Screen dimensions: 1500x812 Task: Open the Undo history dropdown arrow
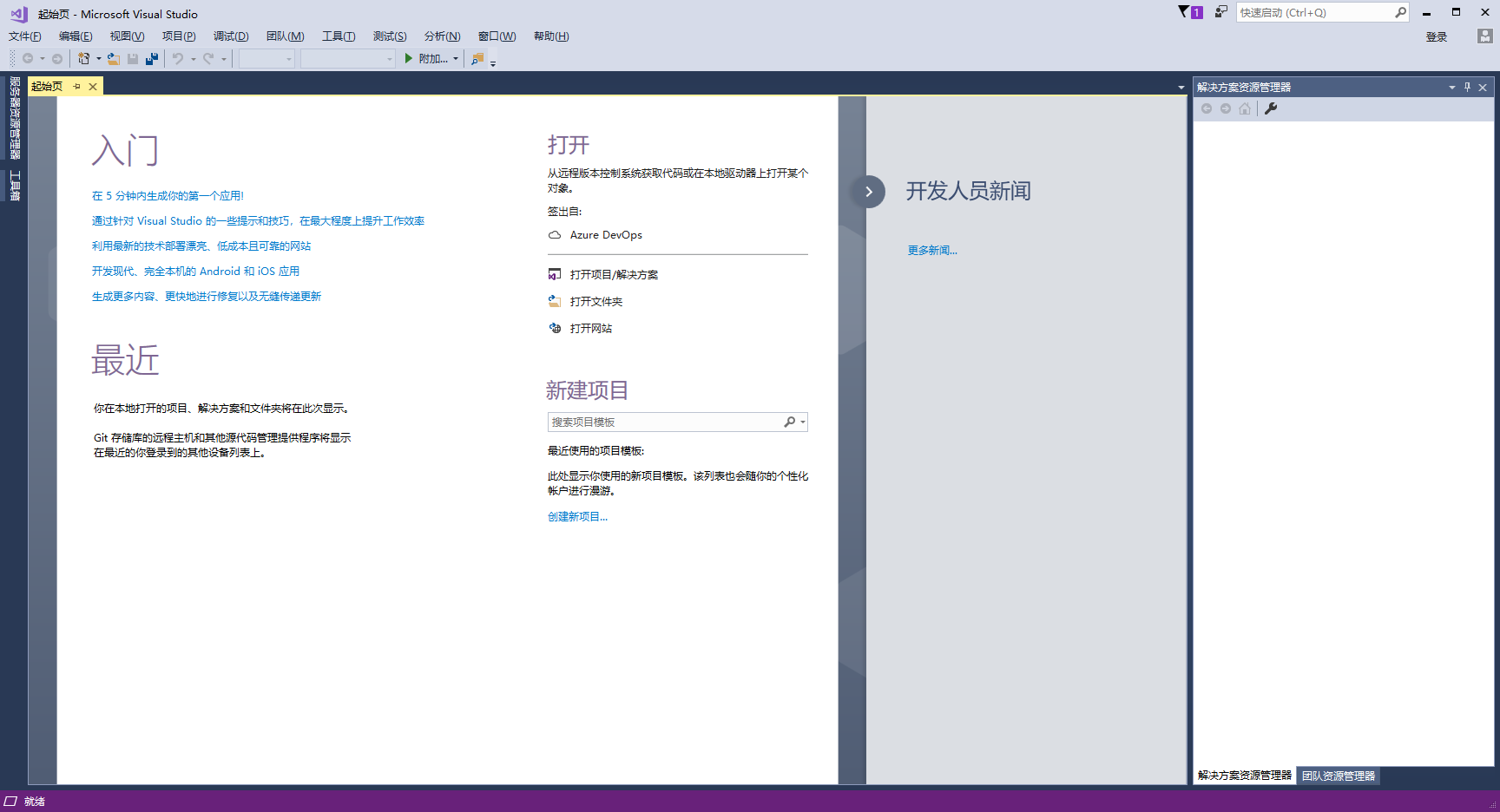coord(193,59)
